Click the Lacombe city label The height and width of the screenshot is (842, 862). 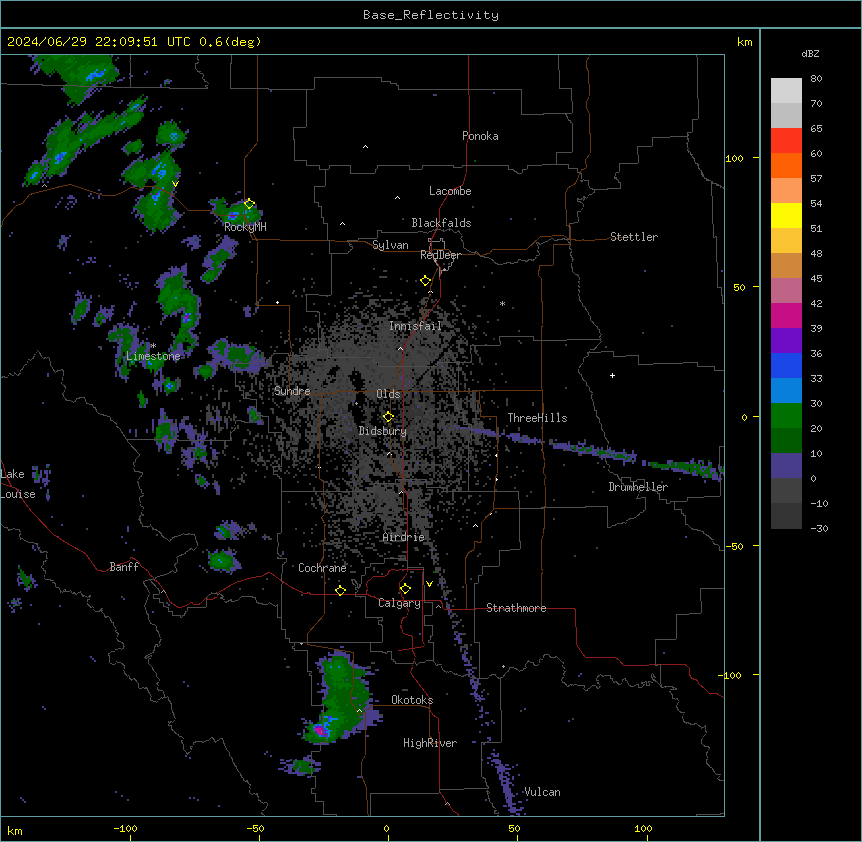(450, 191)
